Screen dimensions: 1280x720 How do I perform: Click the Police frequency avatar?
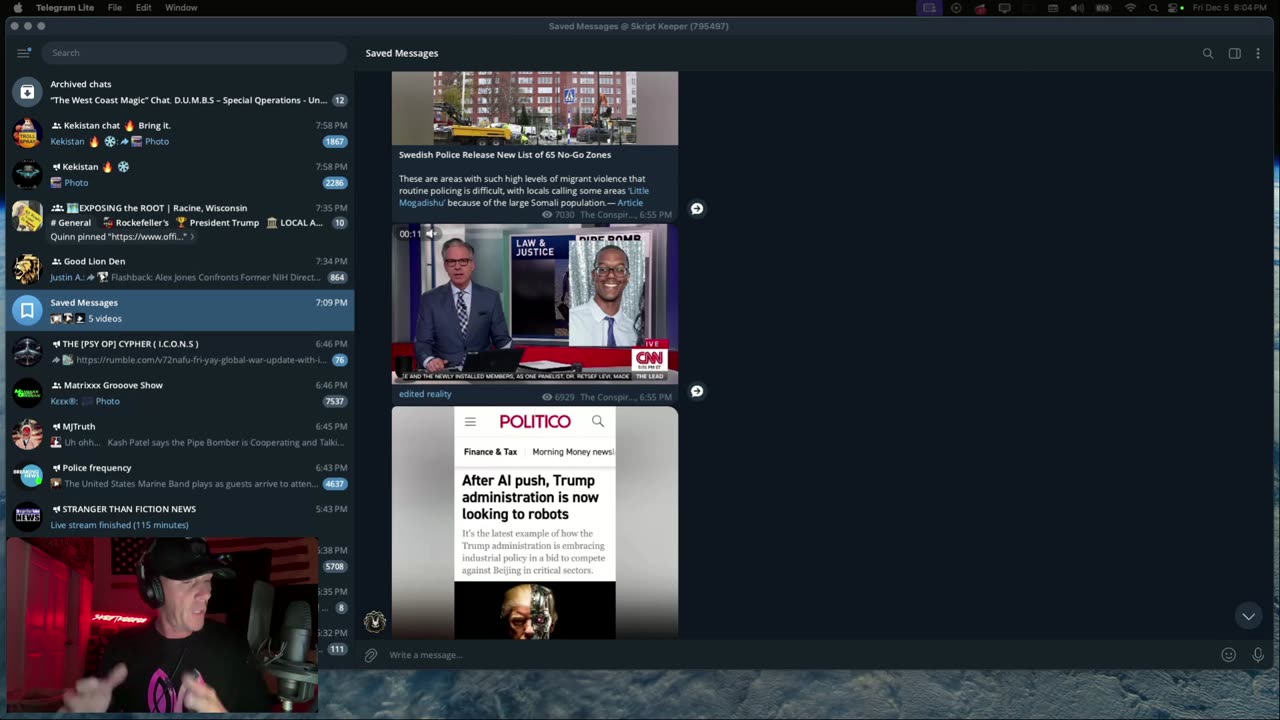pos(27,475)
